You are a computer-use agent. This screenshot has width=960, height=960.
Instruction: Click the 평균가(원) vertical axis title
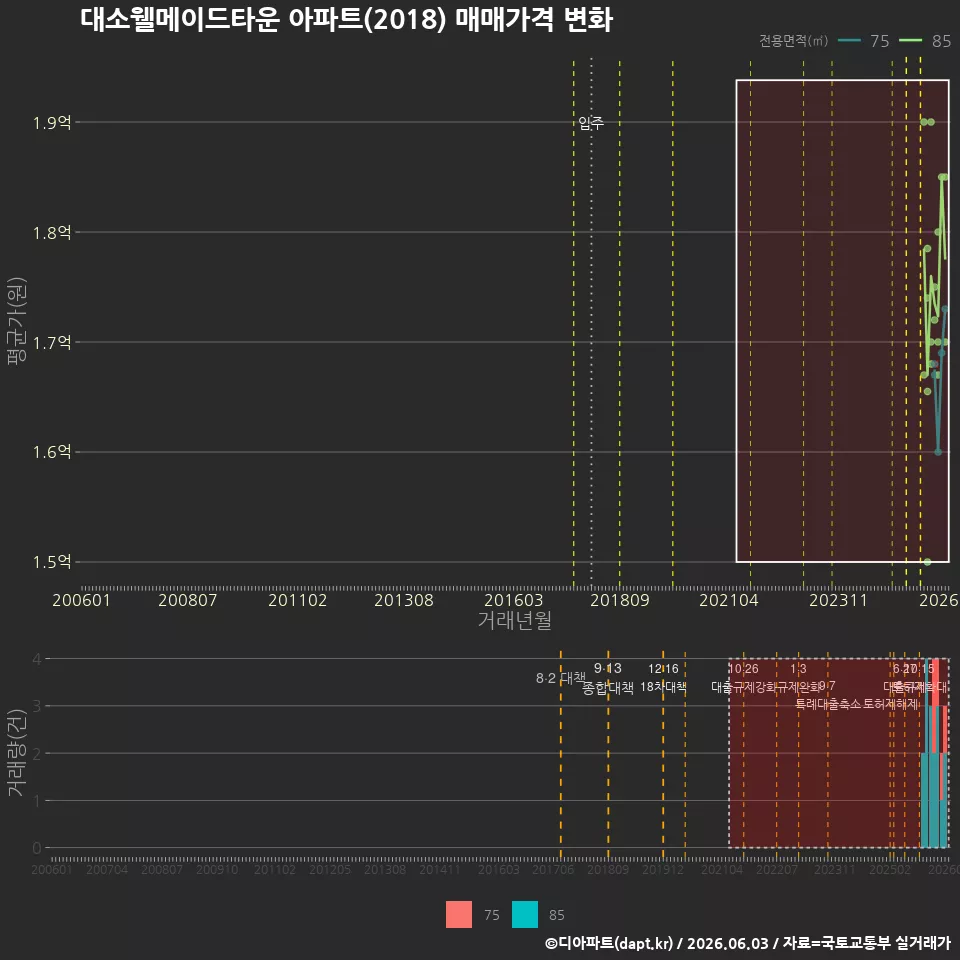pyautogui.click(x=17, y=321)
